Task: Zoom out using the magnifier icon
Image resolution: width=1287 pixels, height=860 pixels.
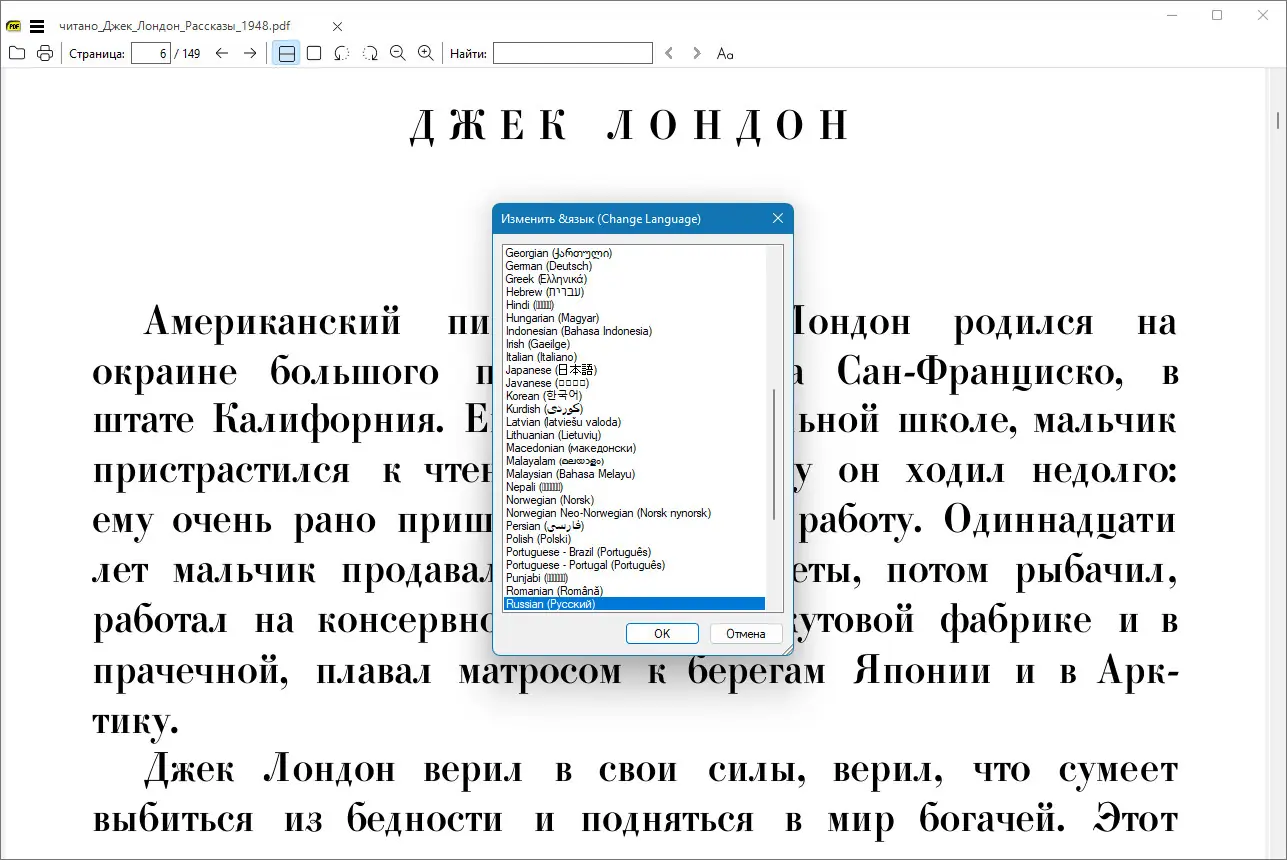Action: coord(397,53)
